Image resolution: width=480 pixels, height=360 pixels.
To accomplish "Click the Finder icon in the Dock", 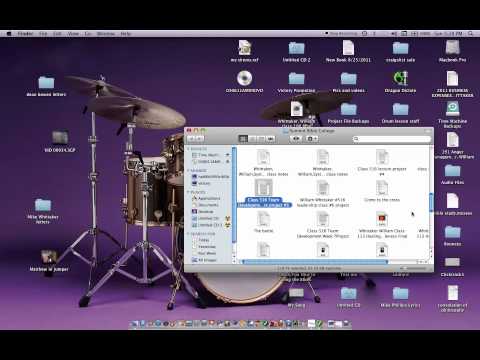I will click(x=134, y=323).
